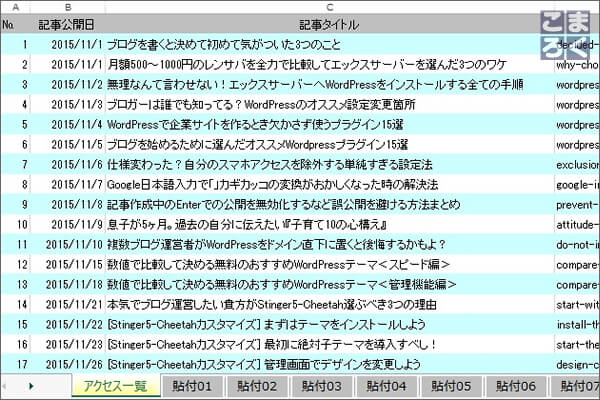Click date cell 2015/11/21
600x400 pixels.
(68, 304)
